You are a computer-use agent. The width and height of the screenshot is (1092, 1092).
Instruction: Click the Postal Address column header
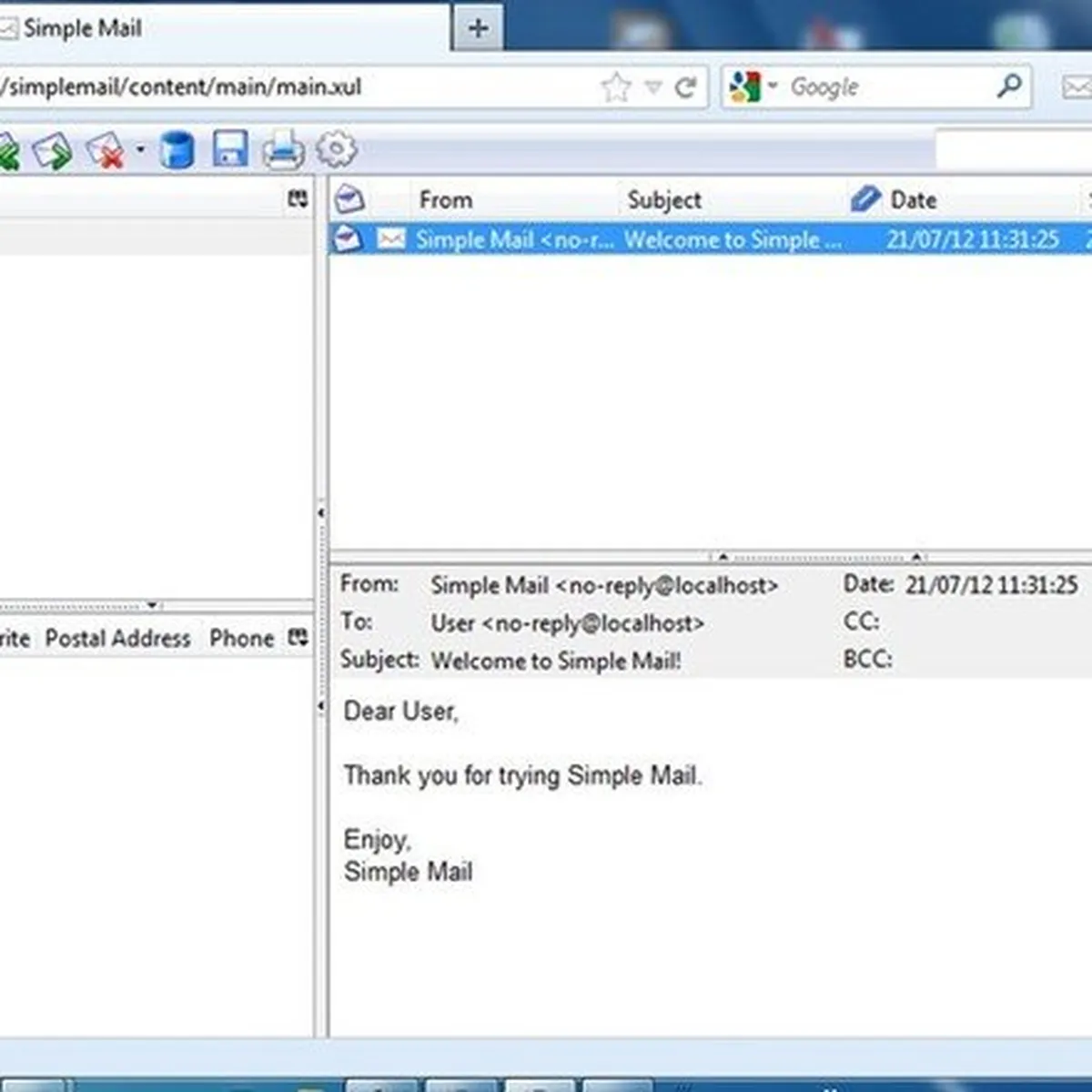118,638
